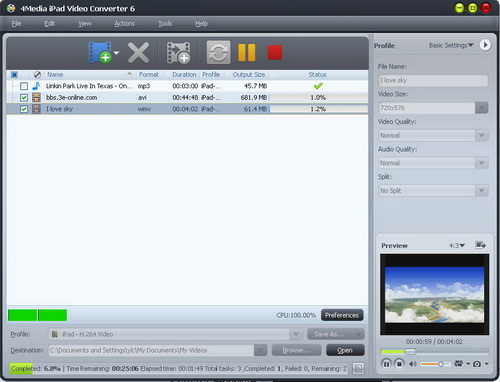
Task: Click the 681.9 MB output size cell
Action: 254,98
